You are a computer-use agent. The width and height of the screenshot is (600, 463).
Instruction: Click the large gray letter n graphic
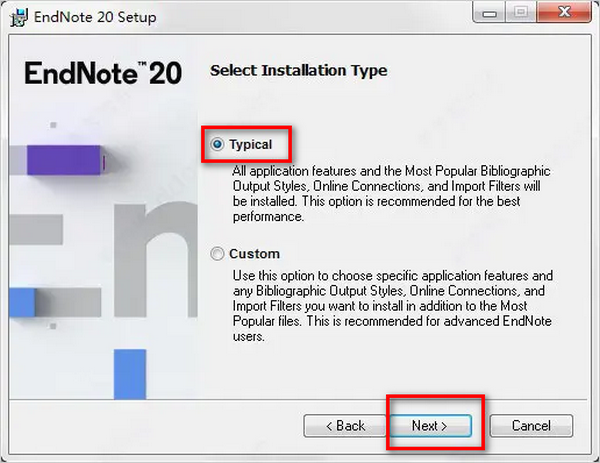(155, 260)
